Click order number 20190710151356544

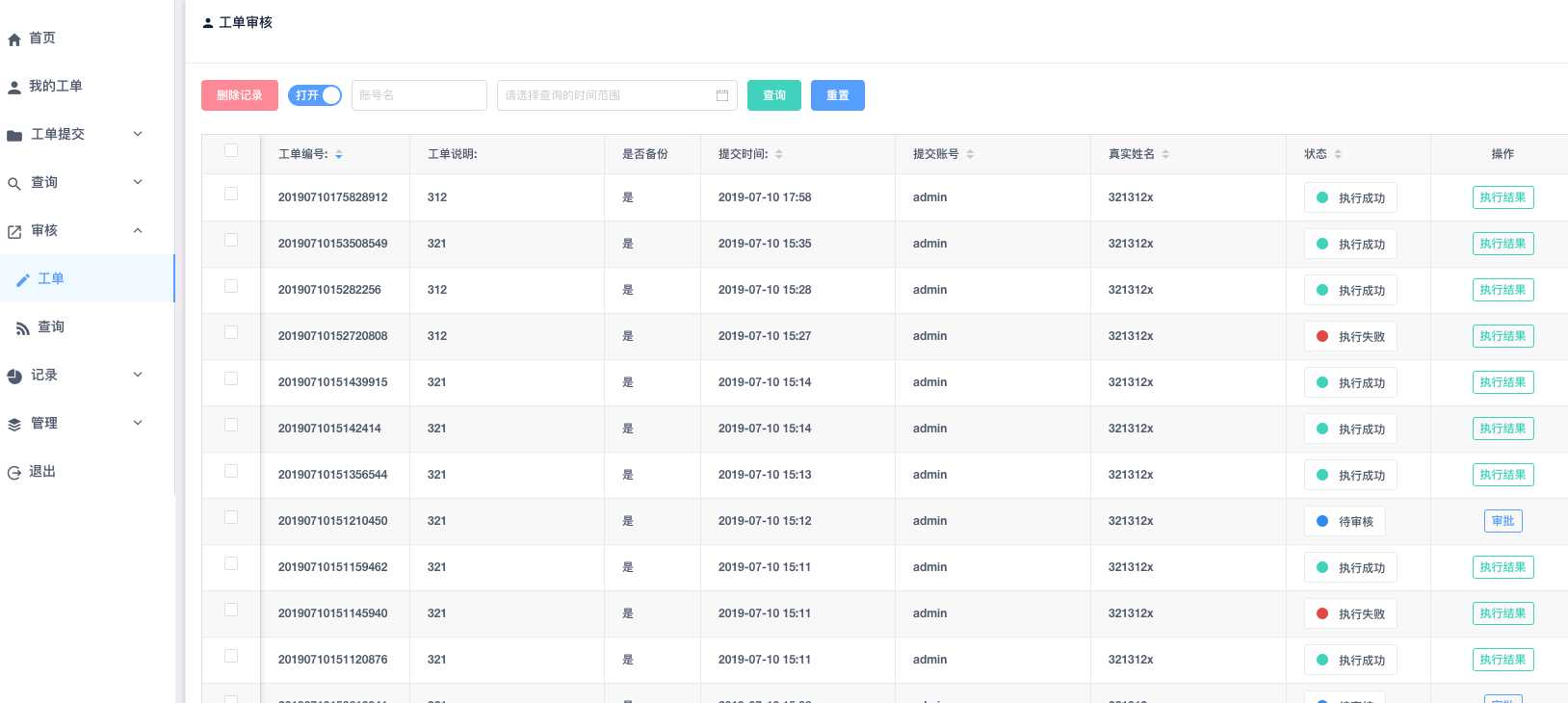pyautogui.click(x=332, y=475)
